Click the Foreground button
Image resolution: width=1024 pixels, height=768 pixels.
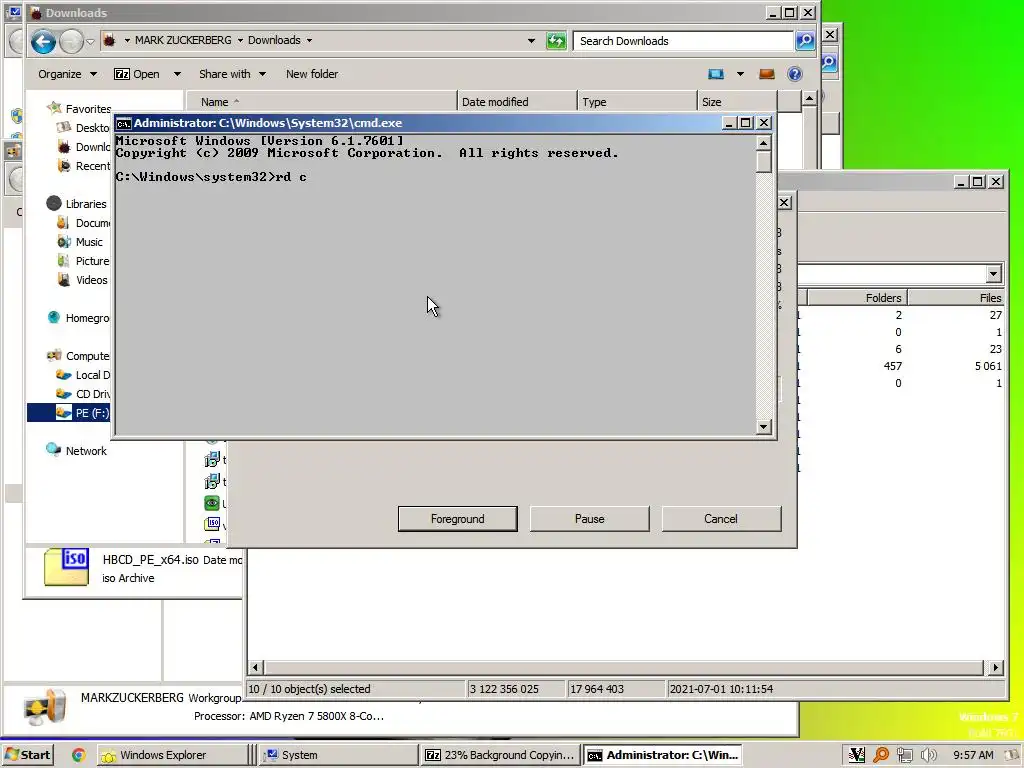pyautogui.click(x=457, y=519)
